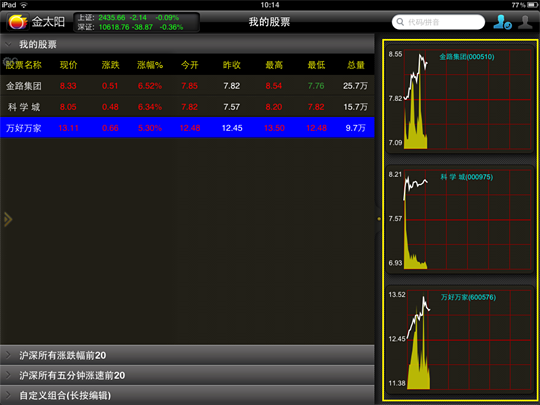Image resolution: width=540 pixels, height=405 pixels.
Task: Select the 科学城 stock row
Action: click(187, 107)
